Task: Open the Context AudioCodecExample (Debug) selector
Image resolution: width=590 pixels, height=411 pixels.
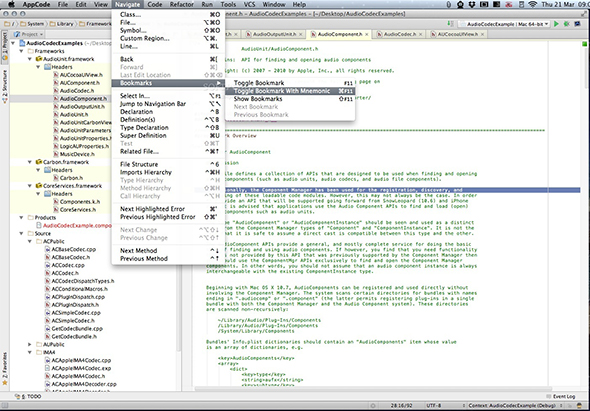Action: 515,406
